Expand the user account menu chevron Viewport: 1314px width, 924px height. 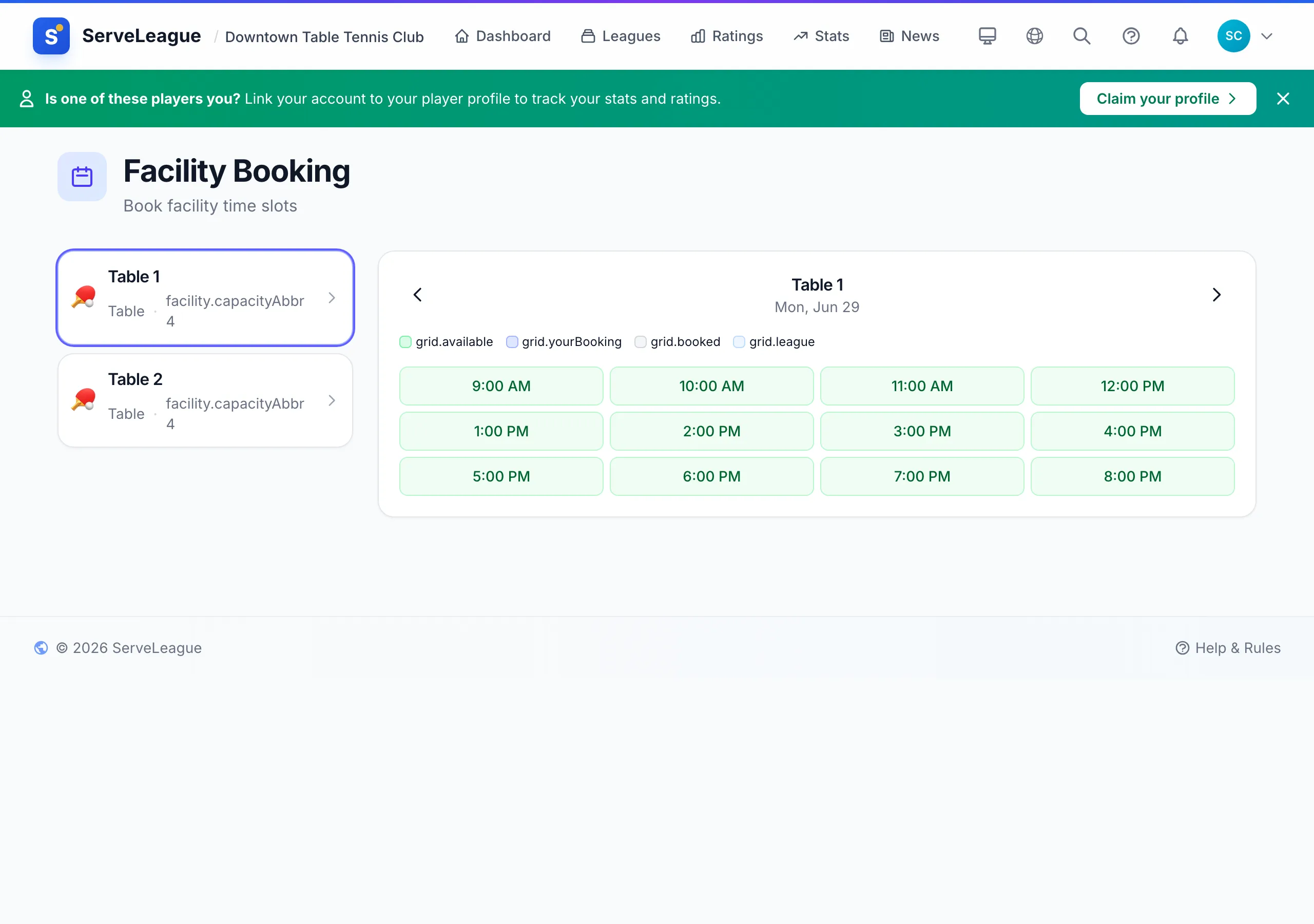pyautogui.click(x=1266, y=36)
